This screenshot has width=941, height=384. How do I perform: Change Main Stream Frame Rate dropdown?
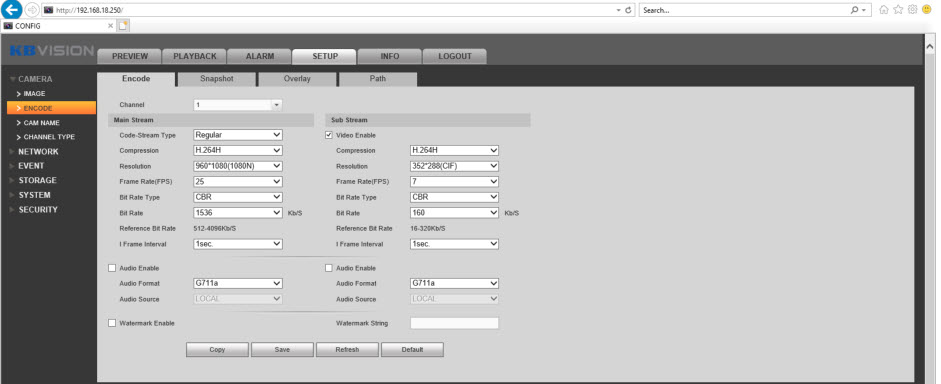238,182
